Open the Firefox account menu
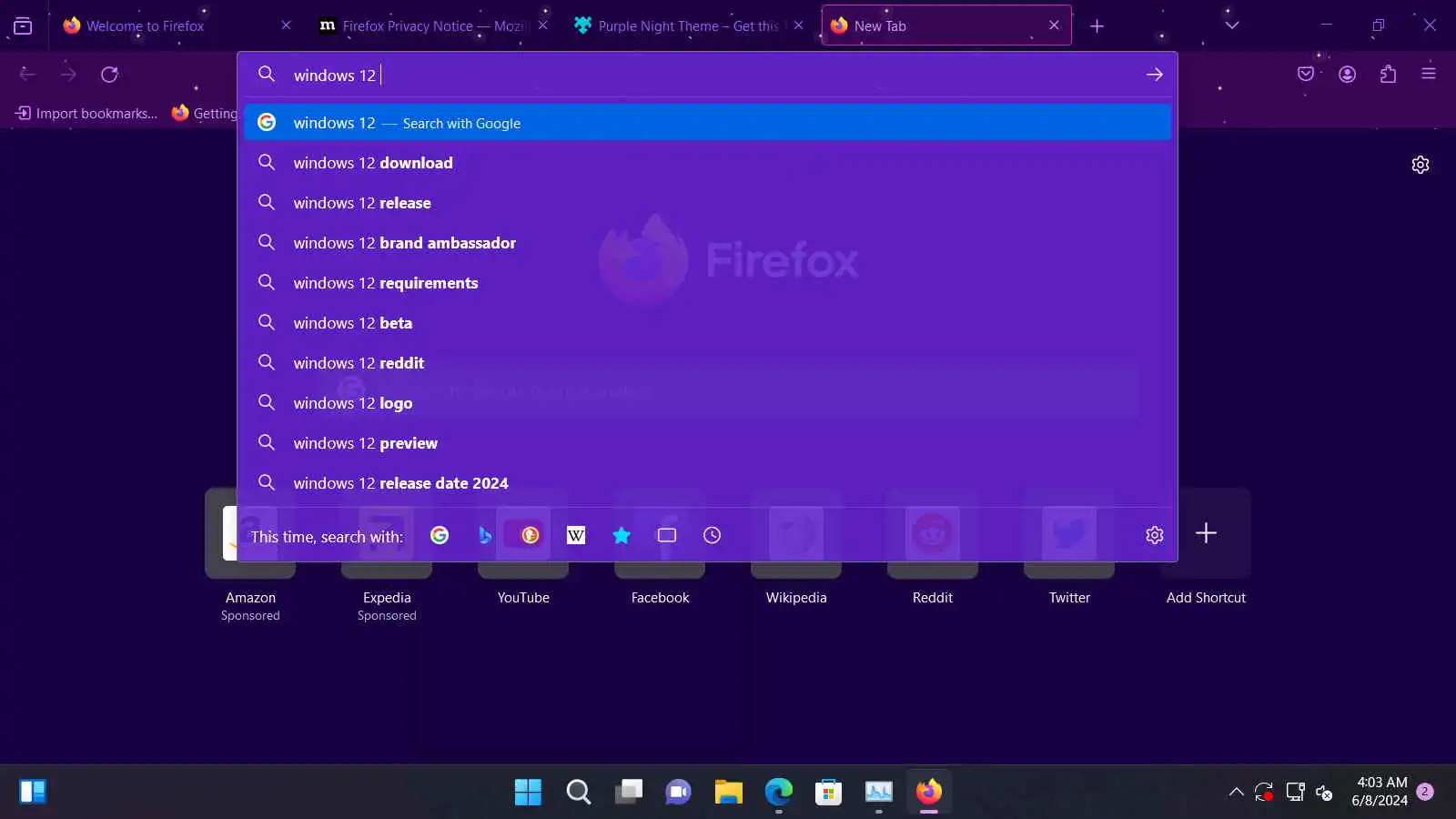1456x819 pixels. point(1347,75)
